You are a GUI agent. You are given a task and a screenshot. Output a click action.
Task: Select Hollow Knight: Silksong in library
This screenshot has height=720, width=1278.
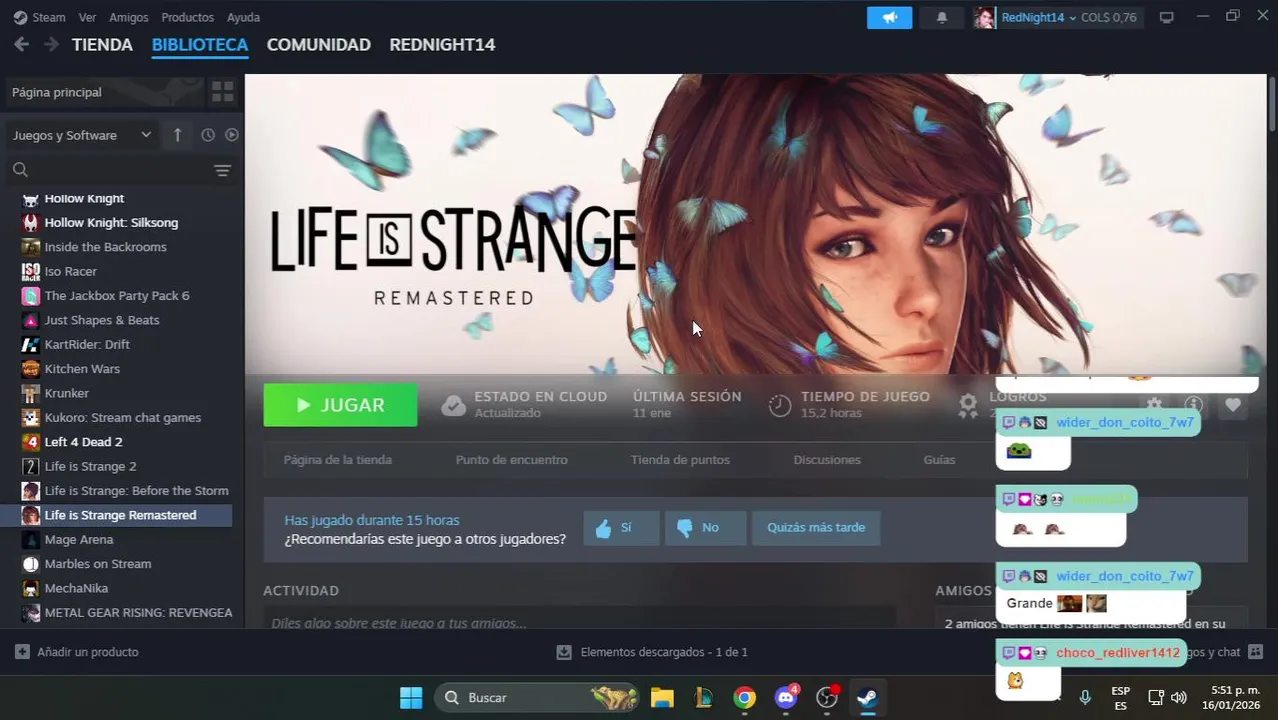coord(111,223)
